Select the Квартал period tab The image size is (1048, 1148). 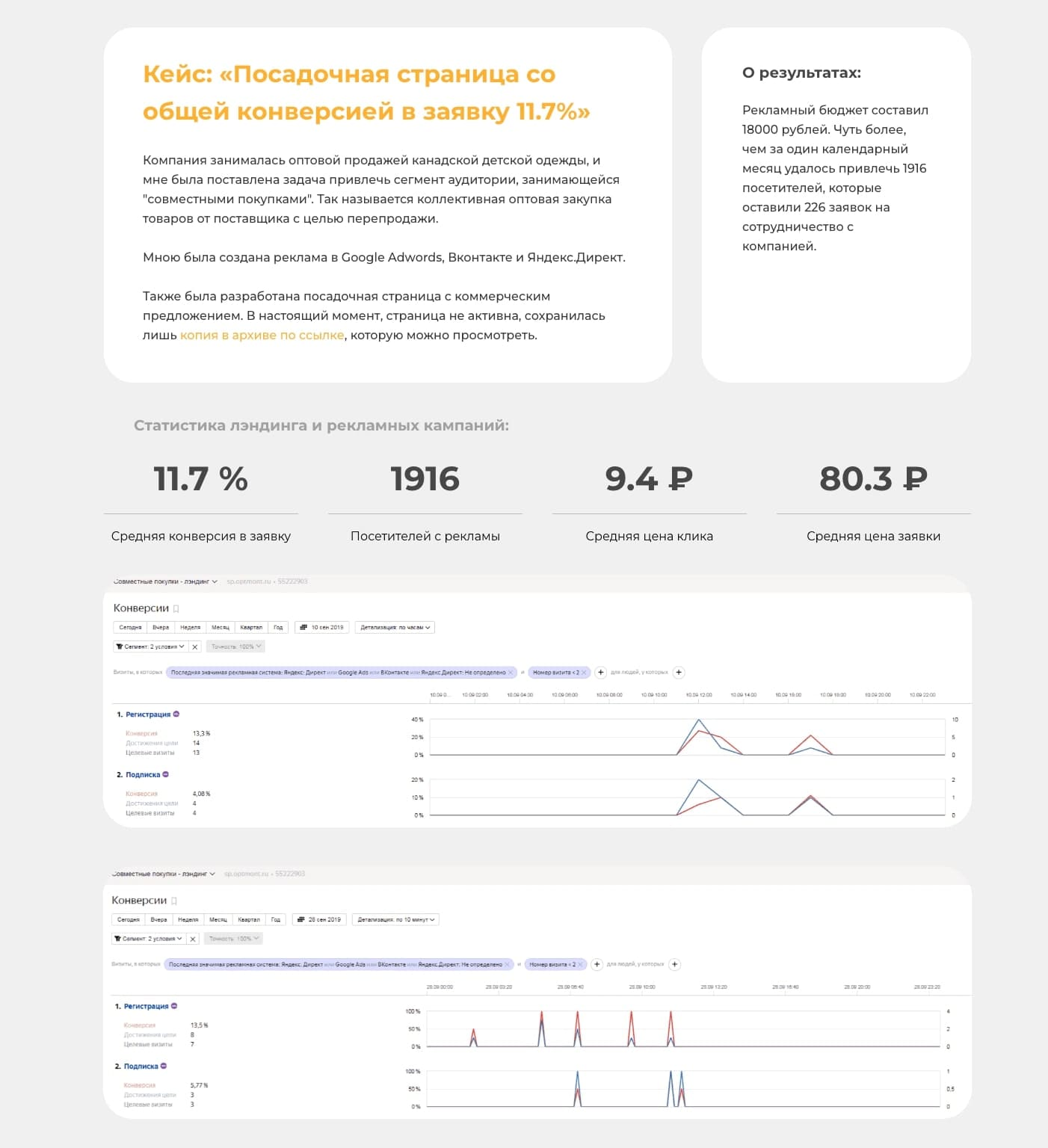(252, 627)
